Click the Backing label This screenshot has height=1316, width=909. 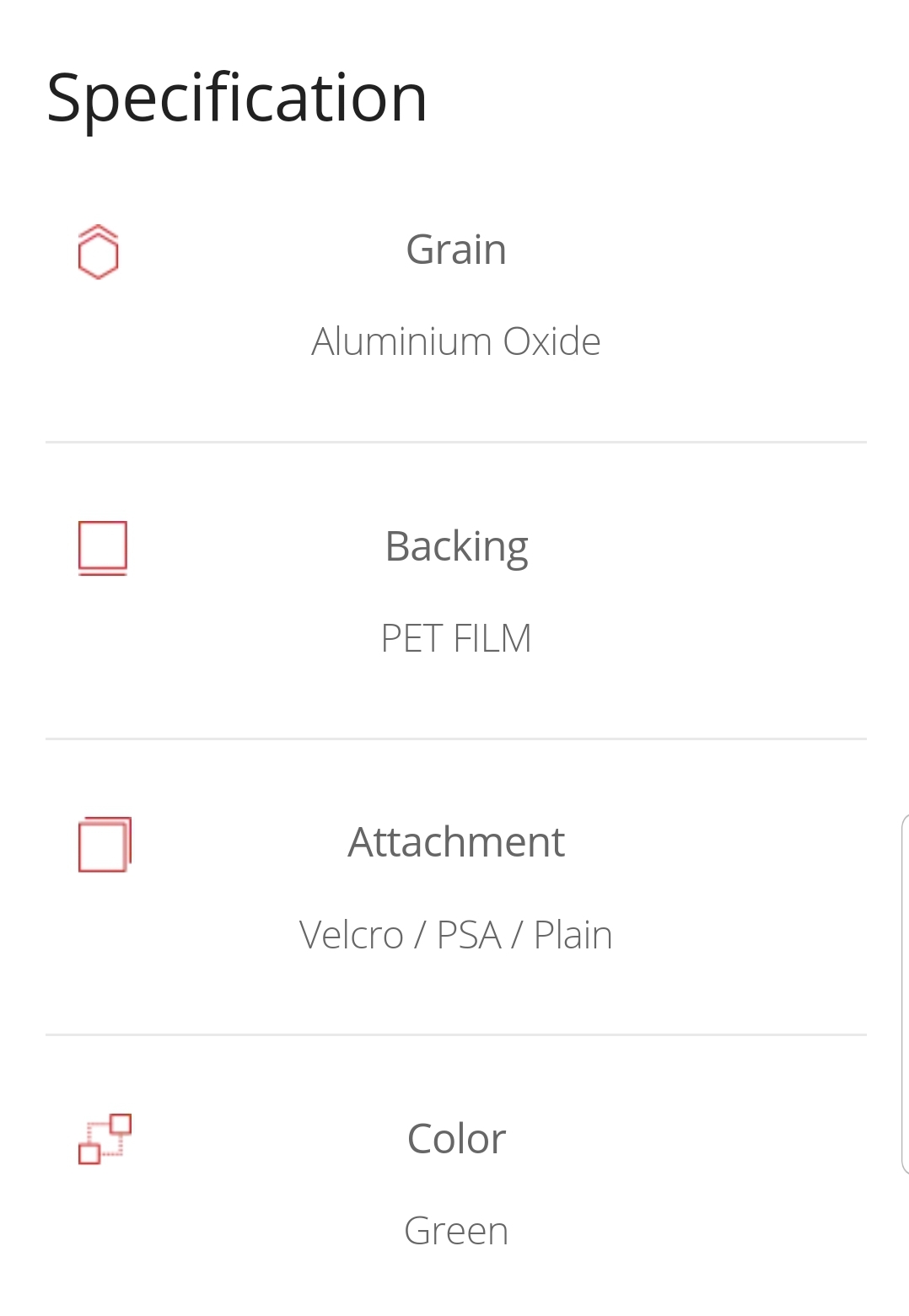pos(456,547)
